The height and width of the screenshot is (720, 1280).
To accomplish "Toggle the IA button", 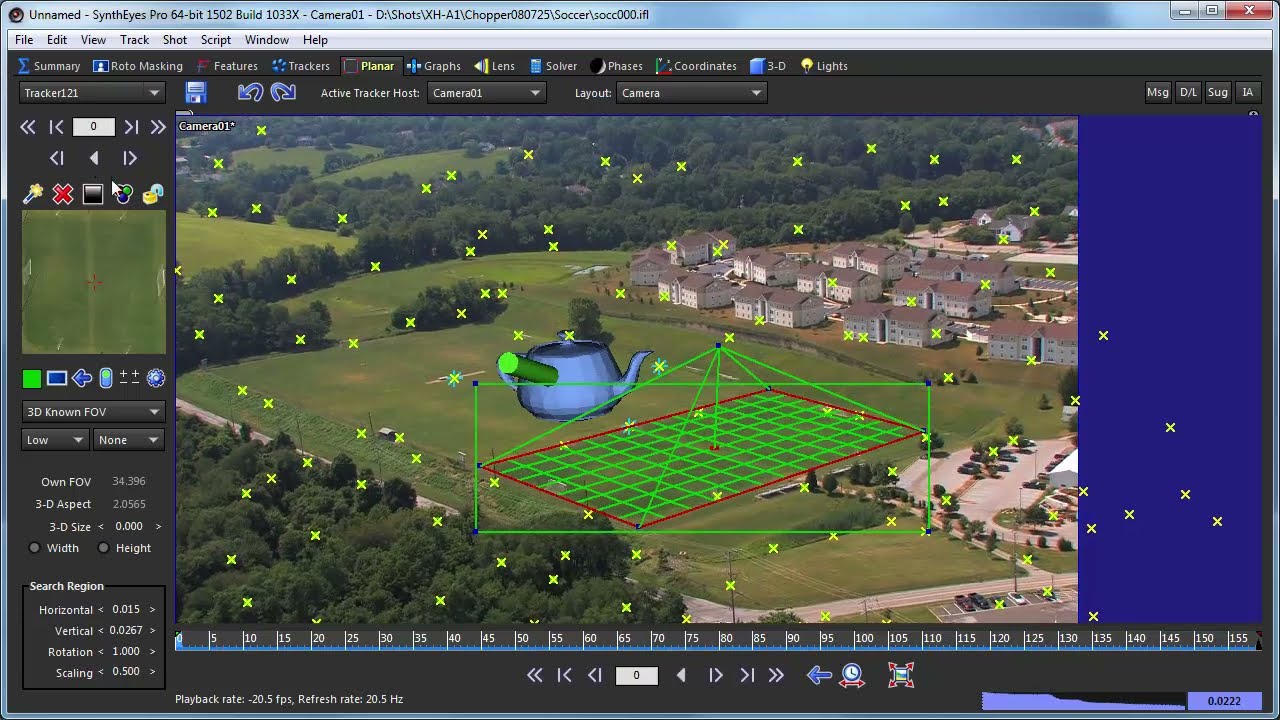I will (x=1247, y=92).
